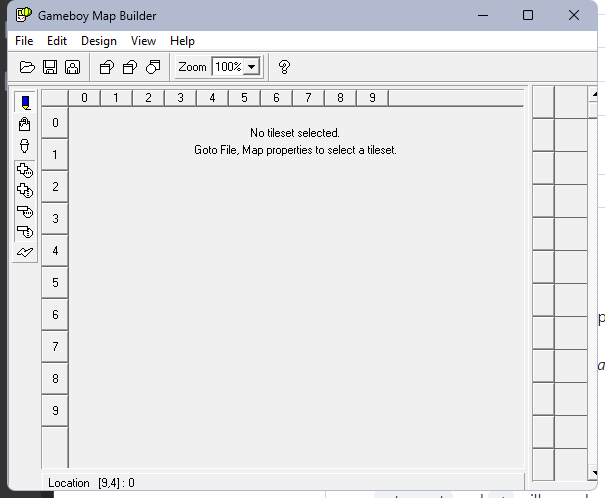Select the Dropper tool
This screenshot has width=605, height=498.
pyautogui.click(x=25, y=146)
